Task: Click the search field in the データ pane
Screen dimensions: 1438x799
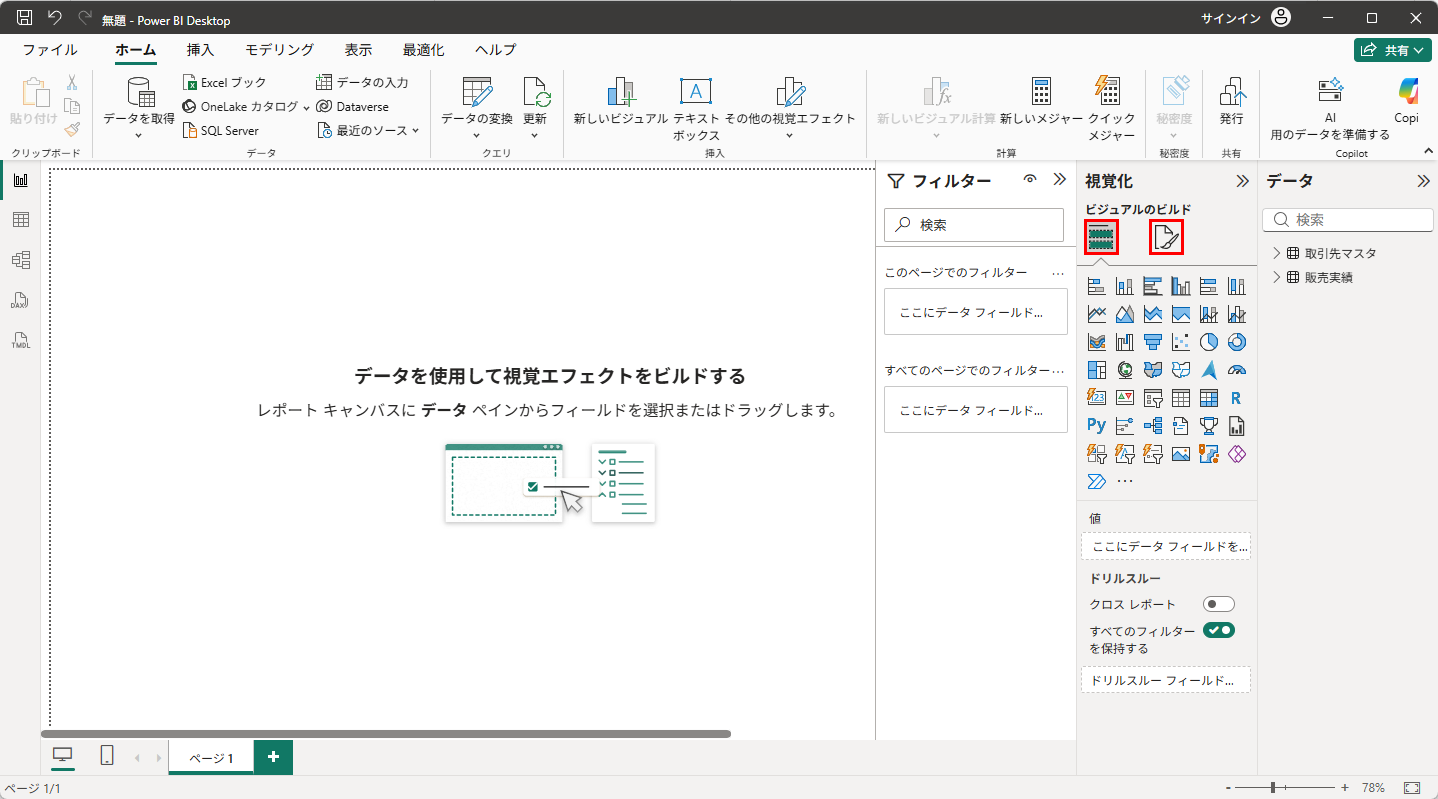Action: (1348, 220)
